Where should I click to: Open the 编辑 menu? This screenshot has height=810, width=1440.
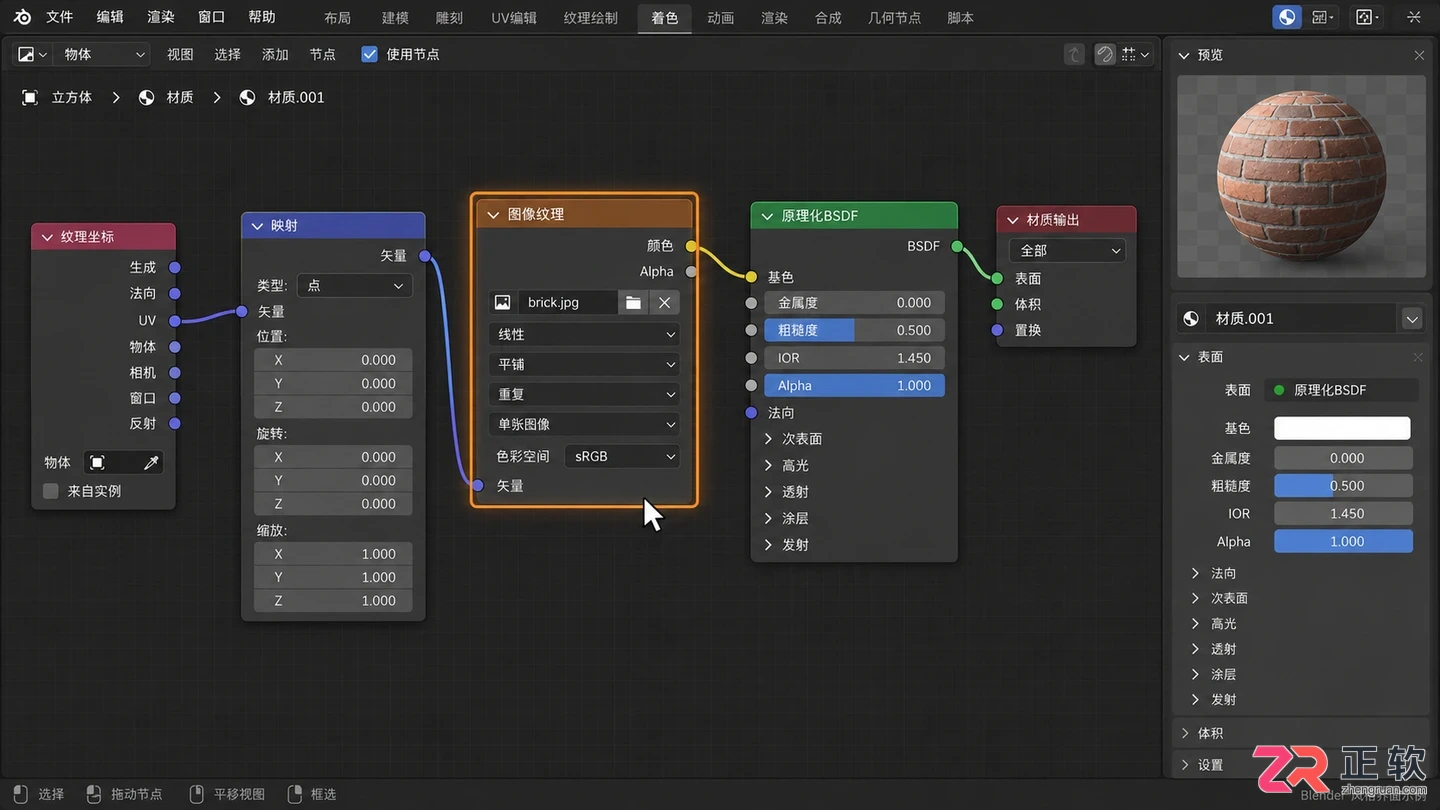[110, 17]
